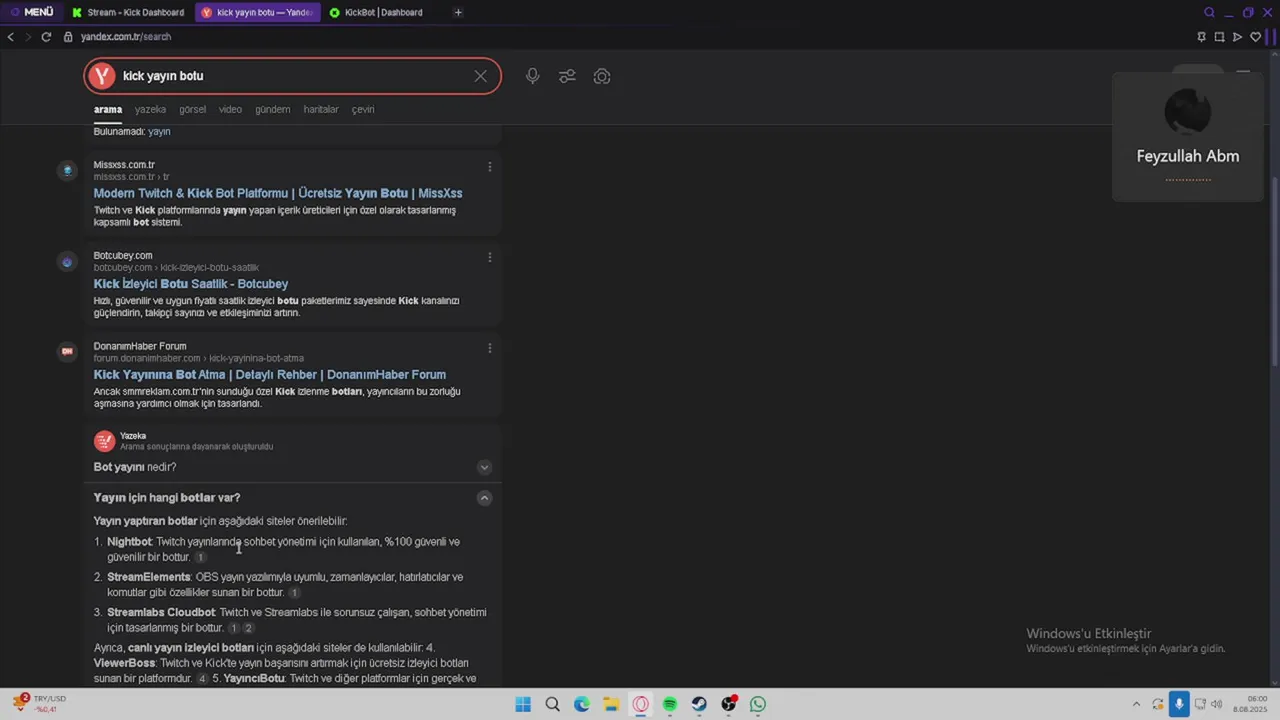Open the TRY/USD widget on taskbar
This screenshot has height=720, width=1280.
[x=40, y=704]
